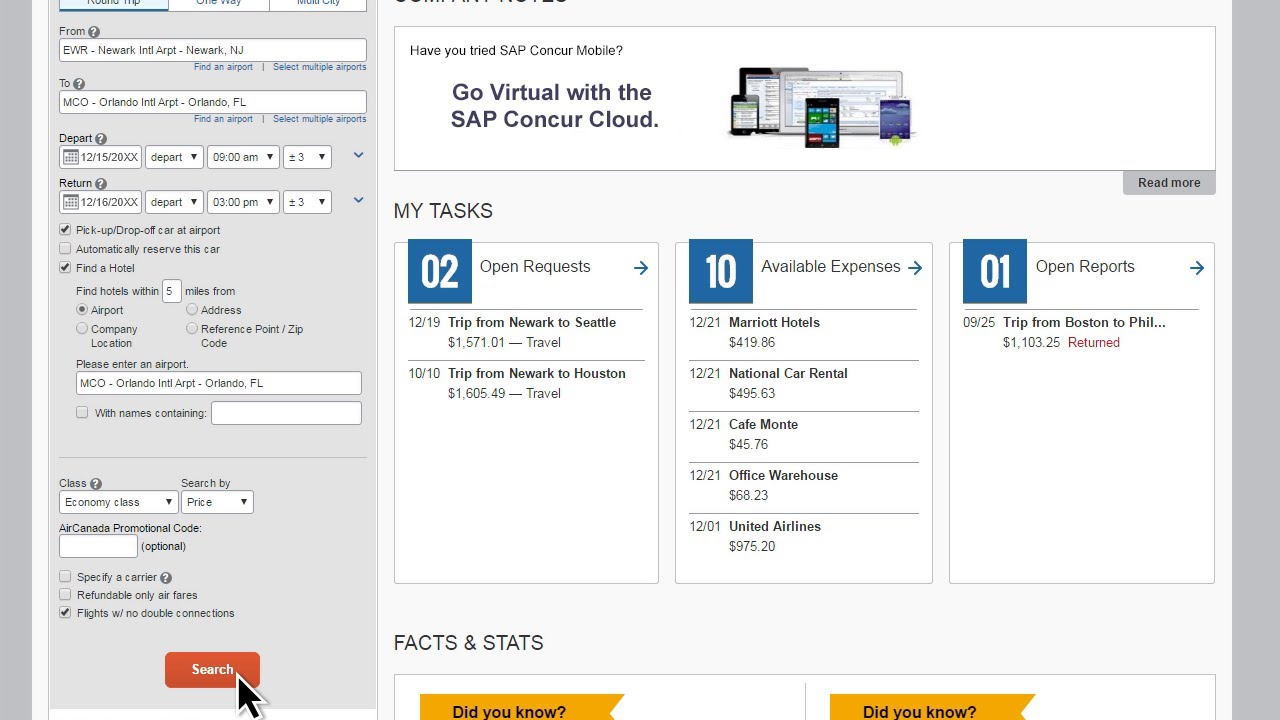Select Reference Point / Zip Code radio
1280x720 pixels.
point(192,328)
